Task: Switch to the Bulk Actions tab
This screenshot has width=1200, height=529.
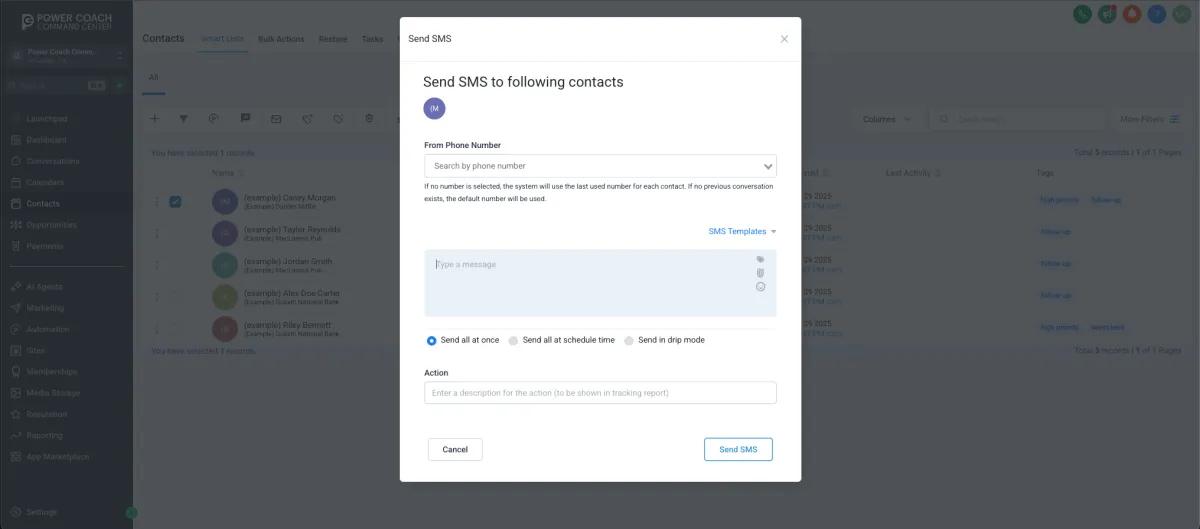Action: tap(281, 39)
